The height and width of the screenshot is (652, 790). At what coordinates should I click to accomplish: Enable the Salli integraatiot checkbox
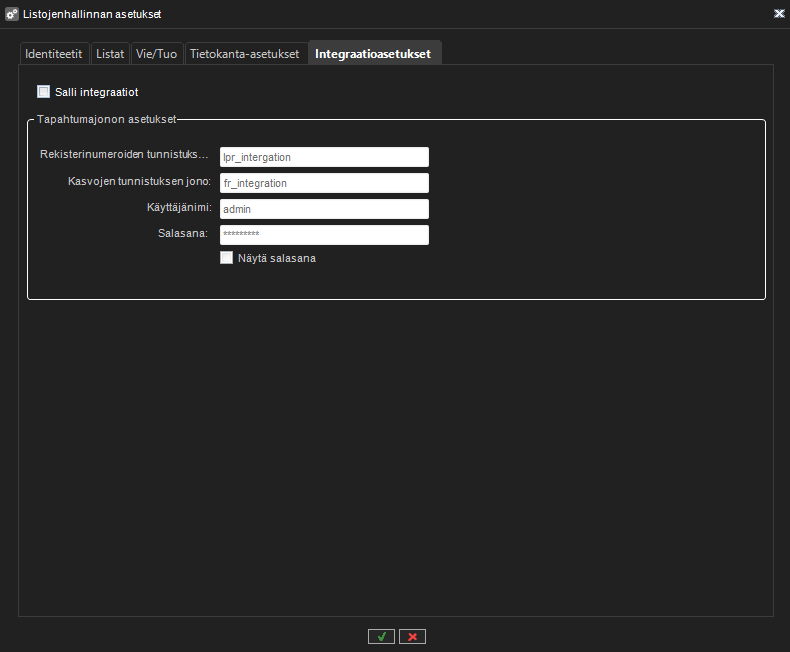(x=44, y=92)
